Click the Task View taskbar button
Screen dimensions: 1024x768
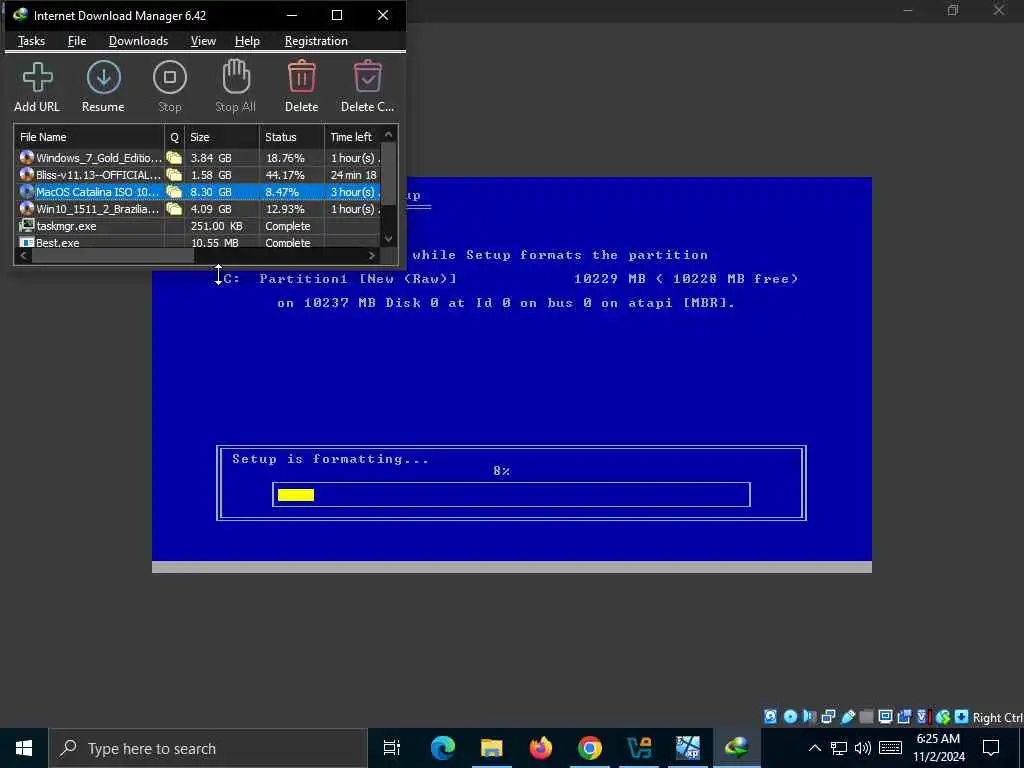(392, 748)
